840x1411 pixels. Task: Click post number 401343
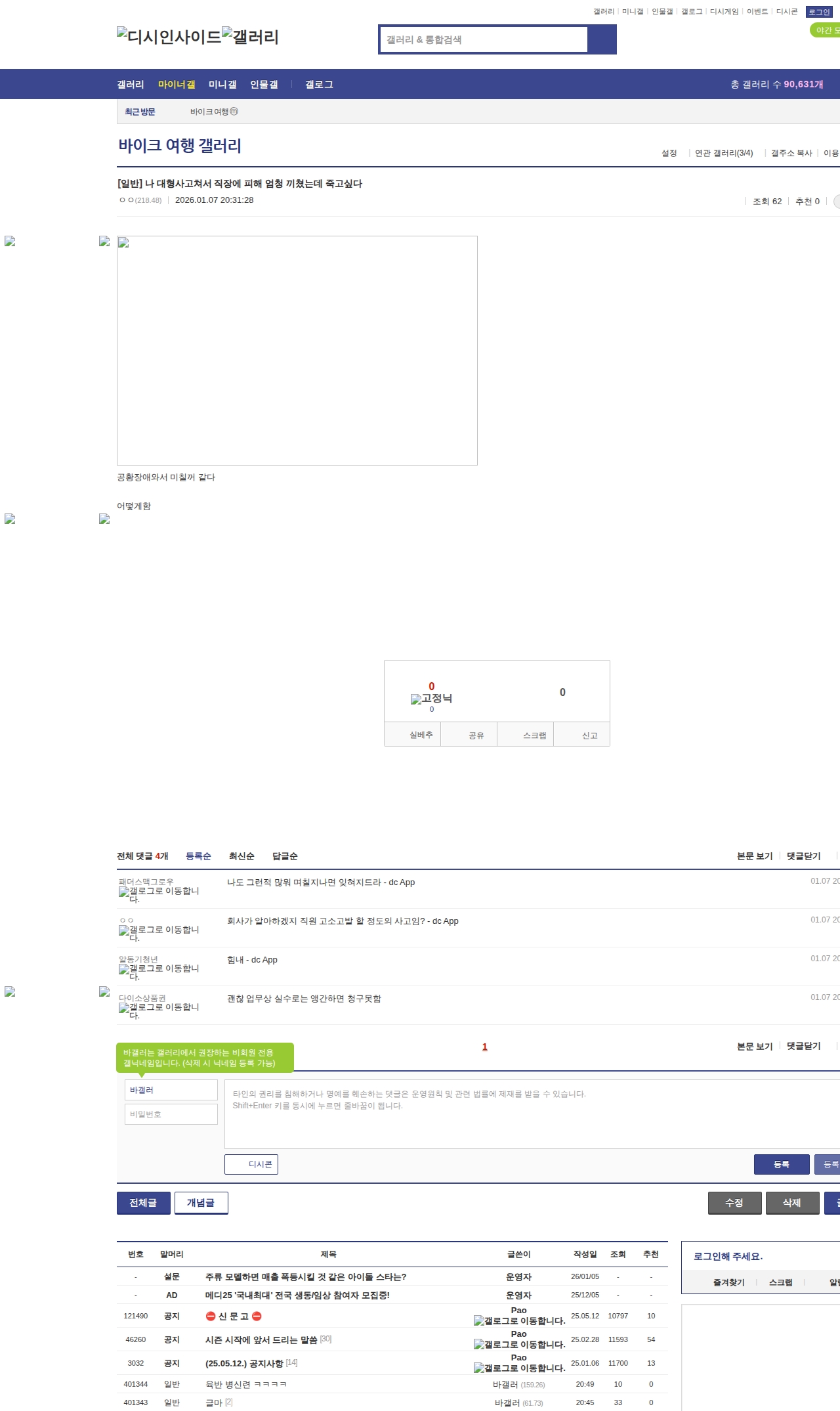click(136, 1402)
